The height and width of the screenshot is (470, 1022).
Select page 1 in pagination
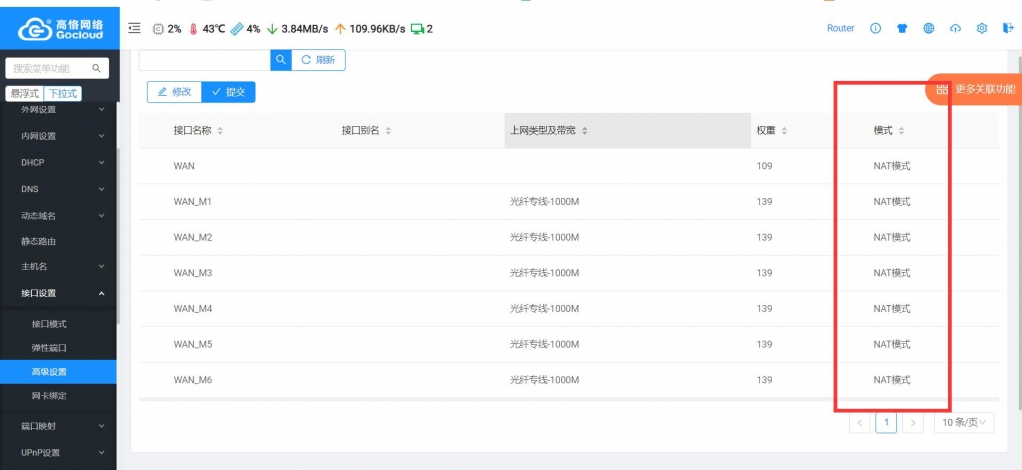(x=886, y=422)
